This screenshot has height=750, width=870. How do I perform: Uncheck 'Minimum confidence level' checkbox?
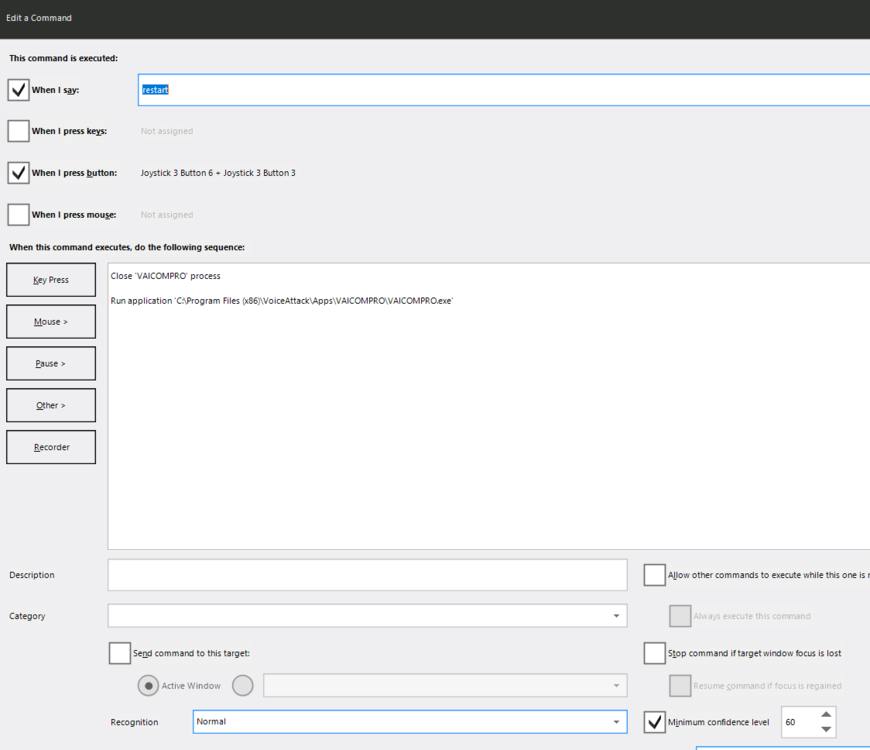pyautogui.click(x=655, y=722)
